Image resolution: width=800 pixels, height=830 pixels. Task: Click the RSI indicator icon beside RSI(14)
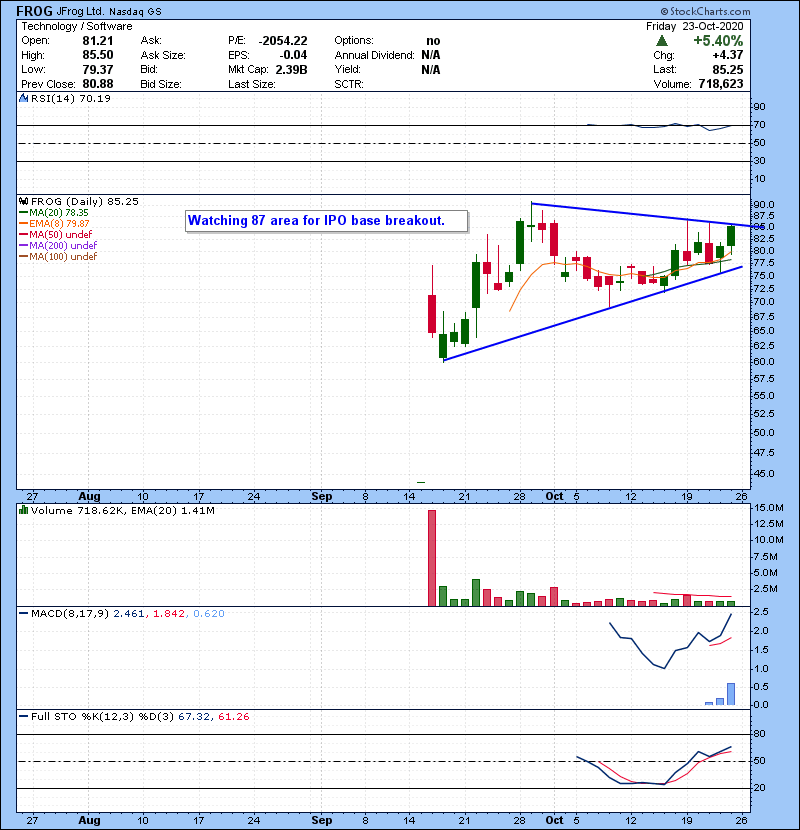click(x=24, y=98)
